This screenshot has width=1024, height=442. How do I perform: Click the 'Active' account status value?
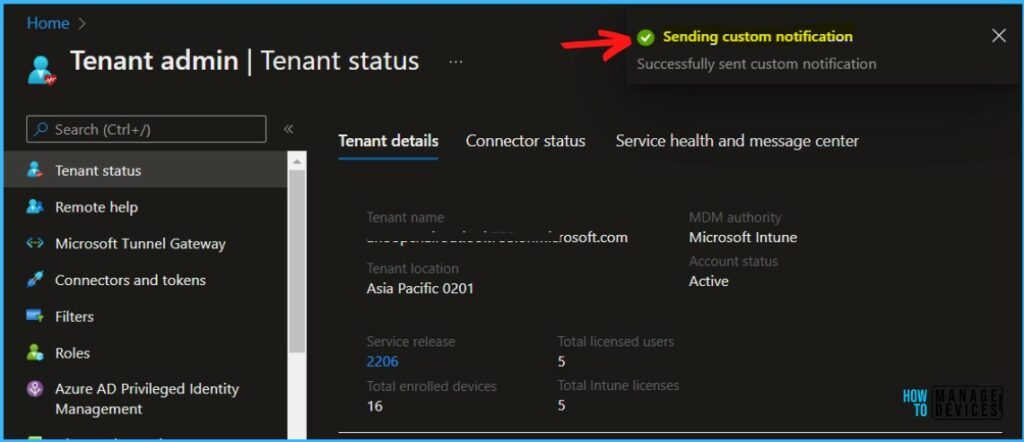pos(709,281)
